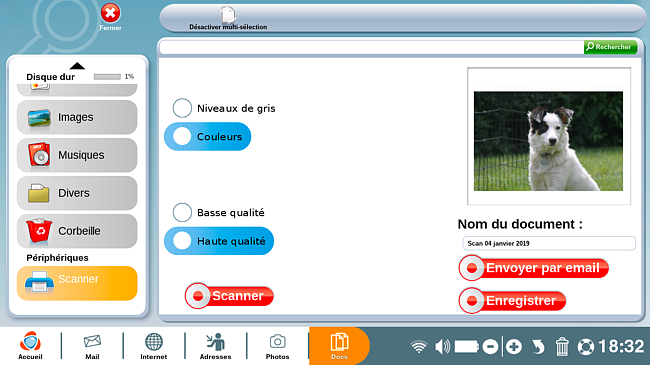Click the document name input field
This screenshot has width=650, height=365.
549,243
